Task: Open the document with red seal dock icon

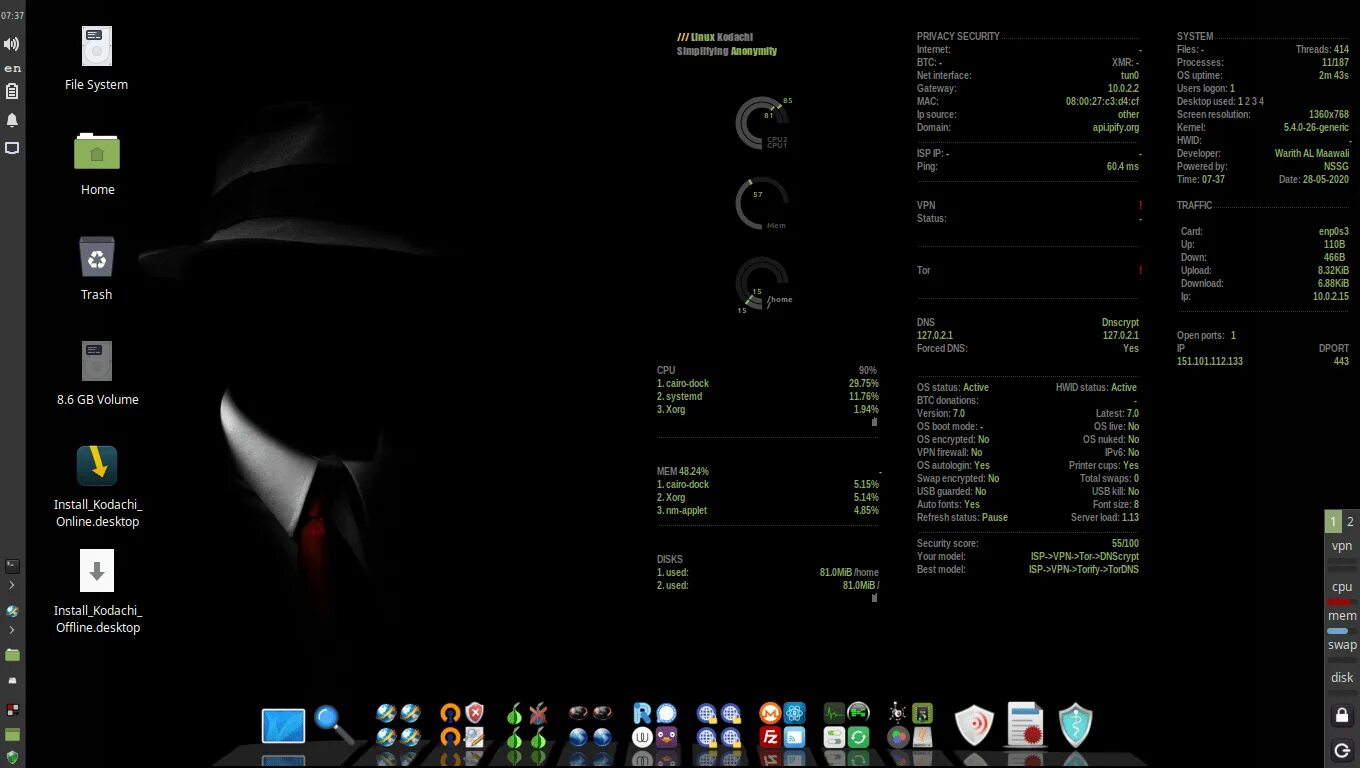Action: click(x=1026, y=725)
